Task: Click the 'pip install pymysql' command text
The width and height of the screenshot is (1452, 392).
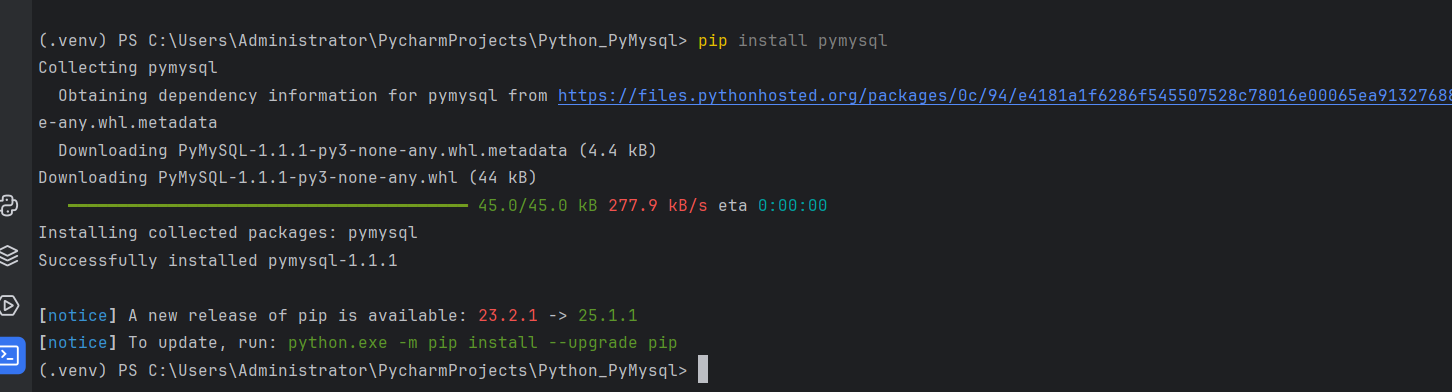Action: pyautogui.click(x=792, y=41)
